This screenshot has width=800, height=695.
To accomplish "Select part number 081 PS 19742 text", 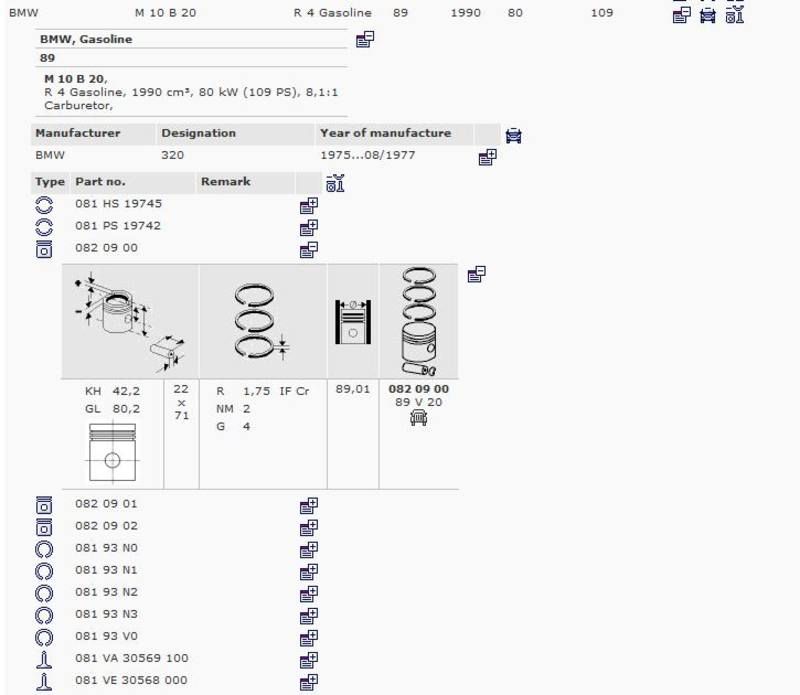I will pos(118,226).
